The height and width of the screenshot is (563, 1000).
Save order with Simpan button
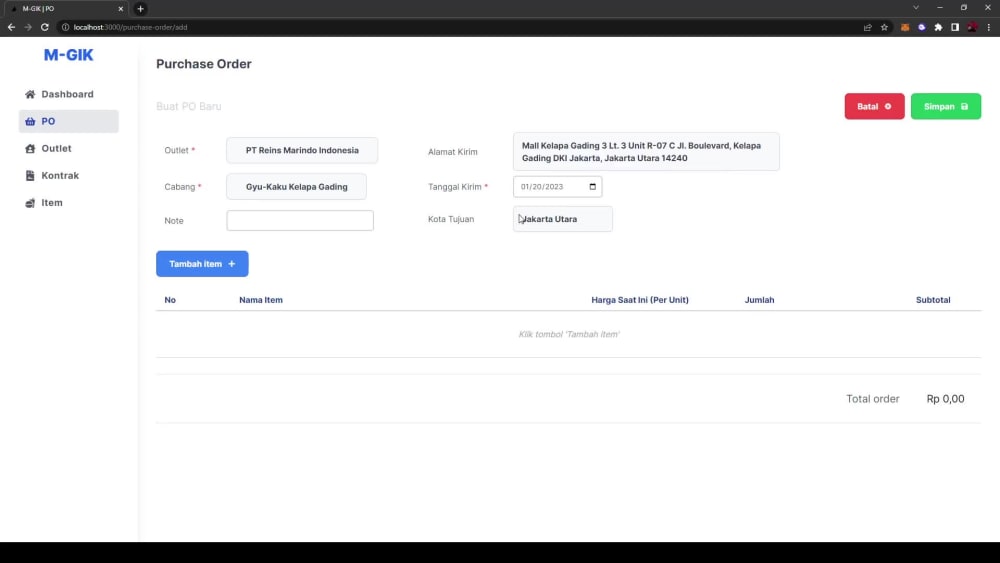[946, 106]
